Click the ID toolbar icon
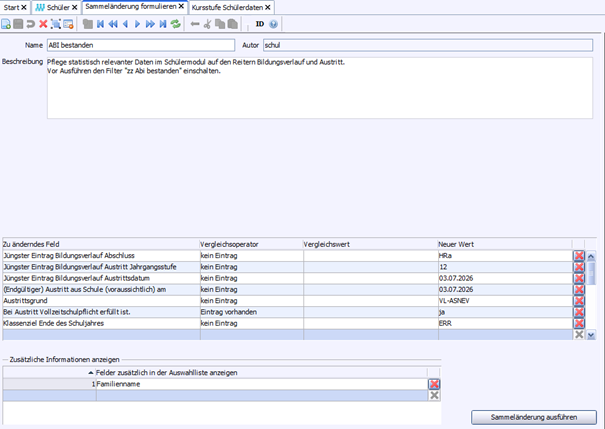The image size is (605, 429). (259, 23)
